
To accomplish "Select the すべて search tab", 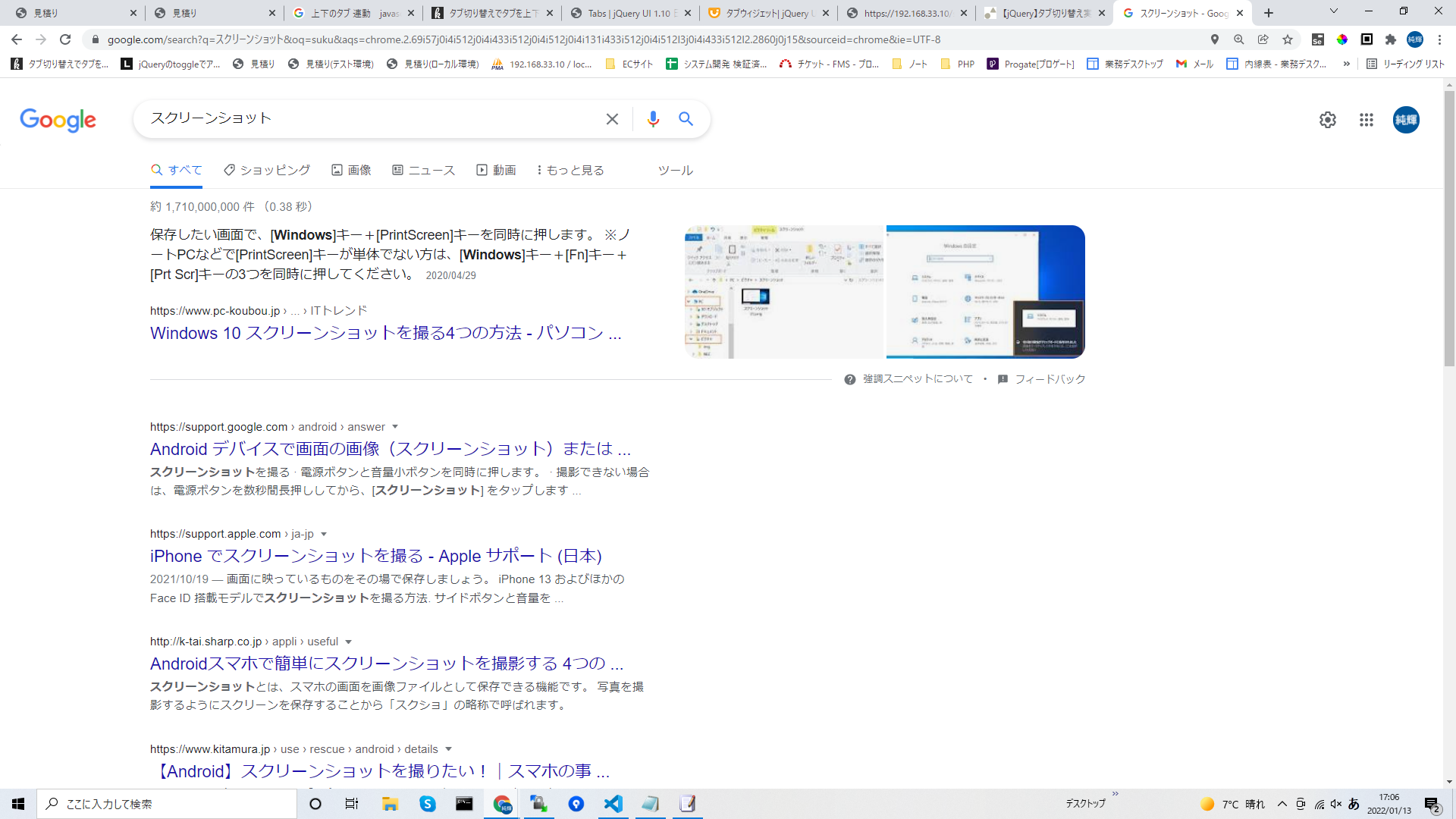I will [x=177, y=170].
